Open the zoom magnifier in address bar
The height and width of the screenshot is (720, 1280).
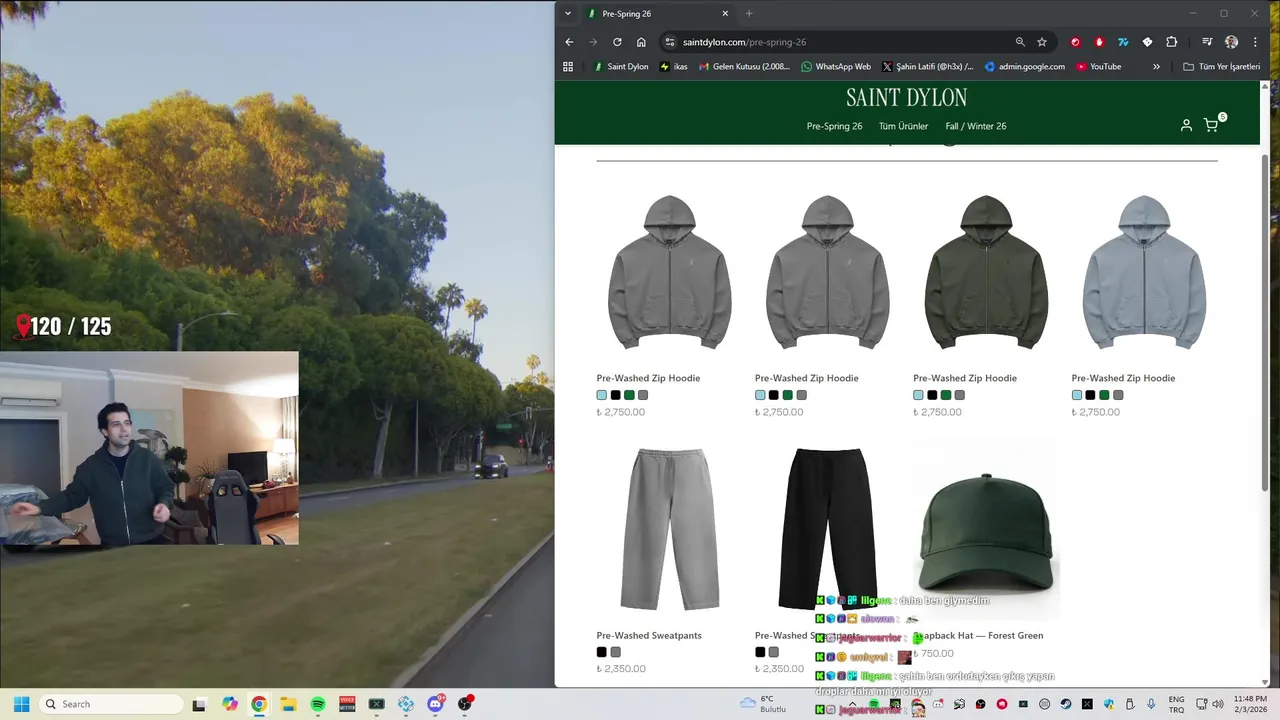(1020, 42)
